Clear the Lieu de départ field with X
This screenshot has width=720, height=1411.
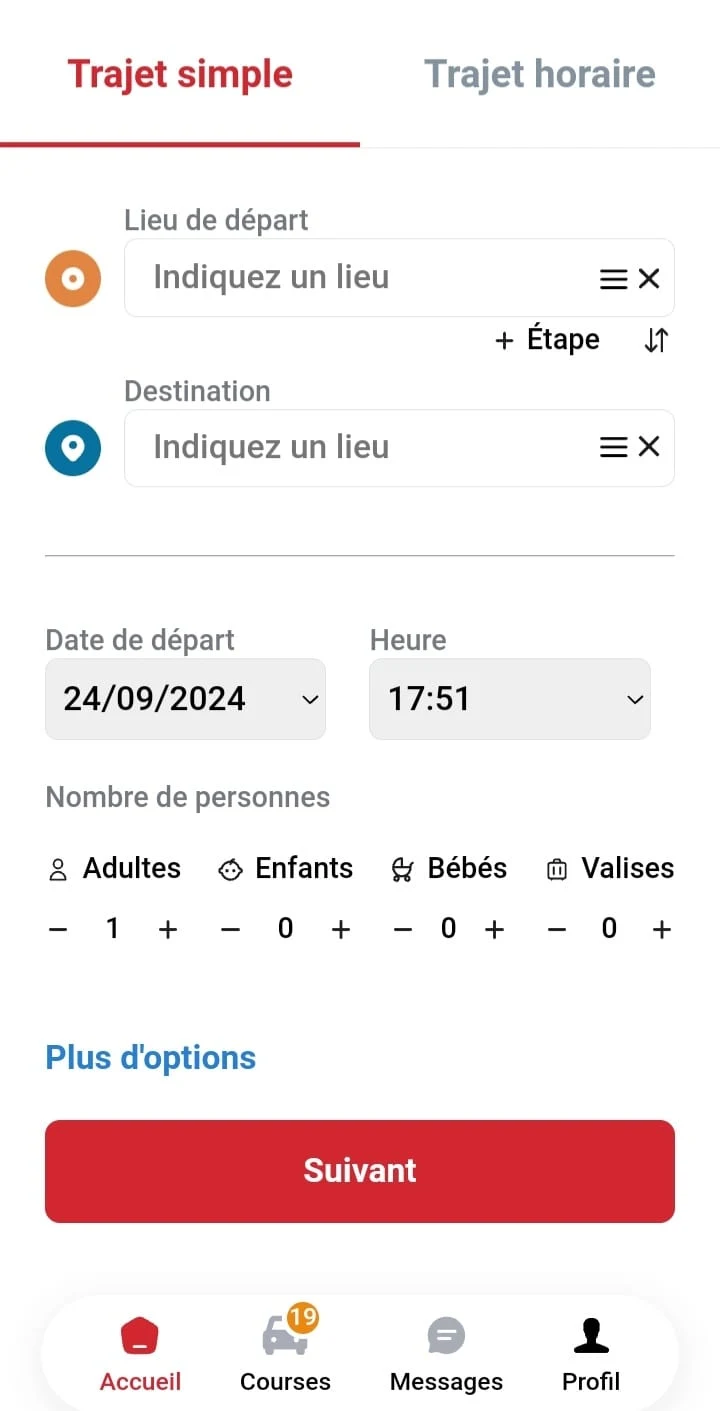pyautogui.click(x=649, y=279)
